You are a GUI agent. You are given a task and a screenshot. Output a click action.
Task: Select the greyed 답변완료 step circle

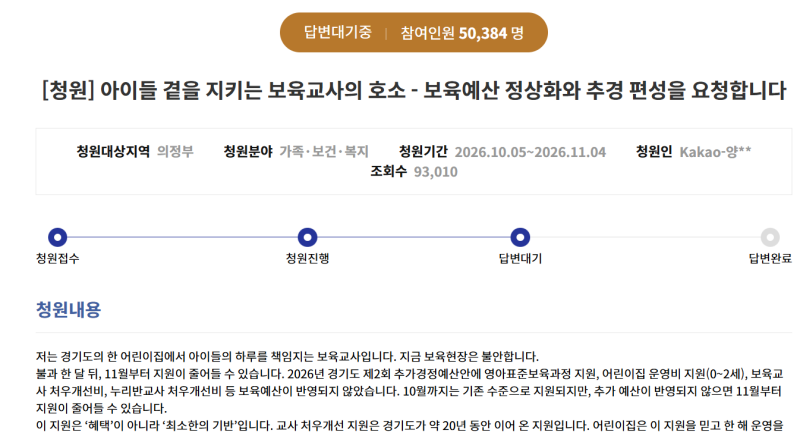click(x=770, y=237)
